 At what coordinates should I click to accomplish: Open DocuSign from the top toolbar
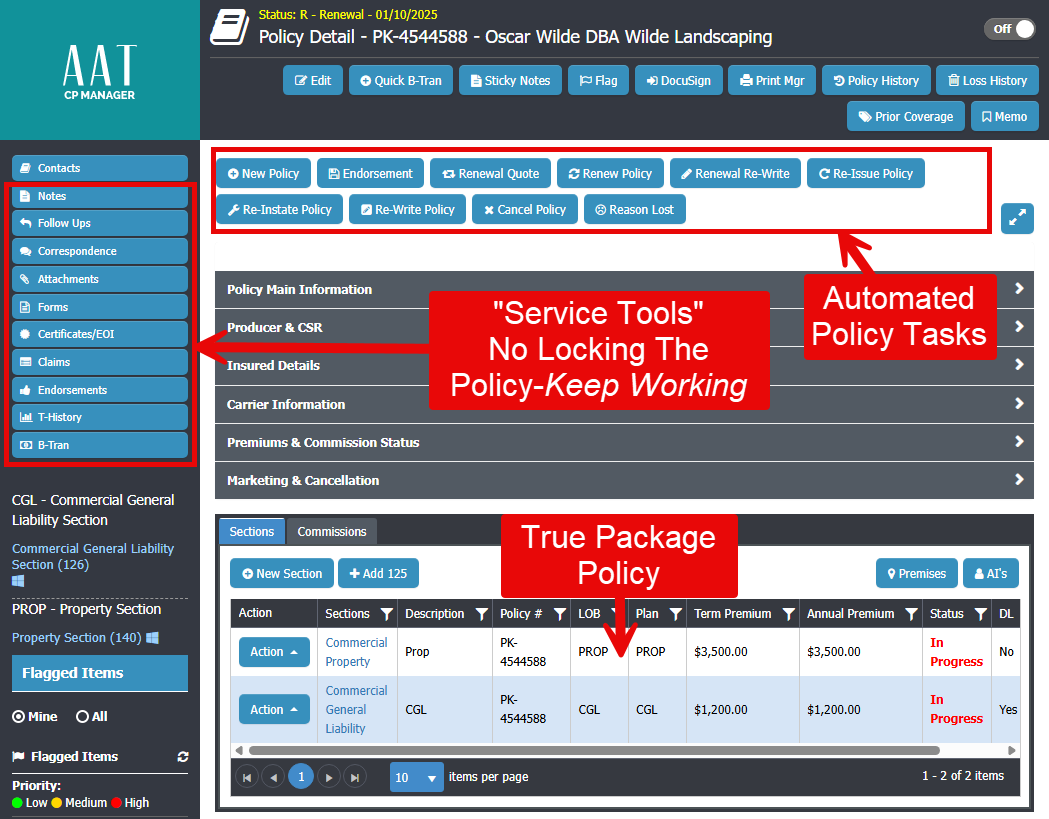(x=674, y=81)
